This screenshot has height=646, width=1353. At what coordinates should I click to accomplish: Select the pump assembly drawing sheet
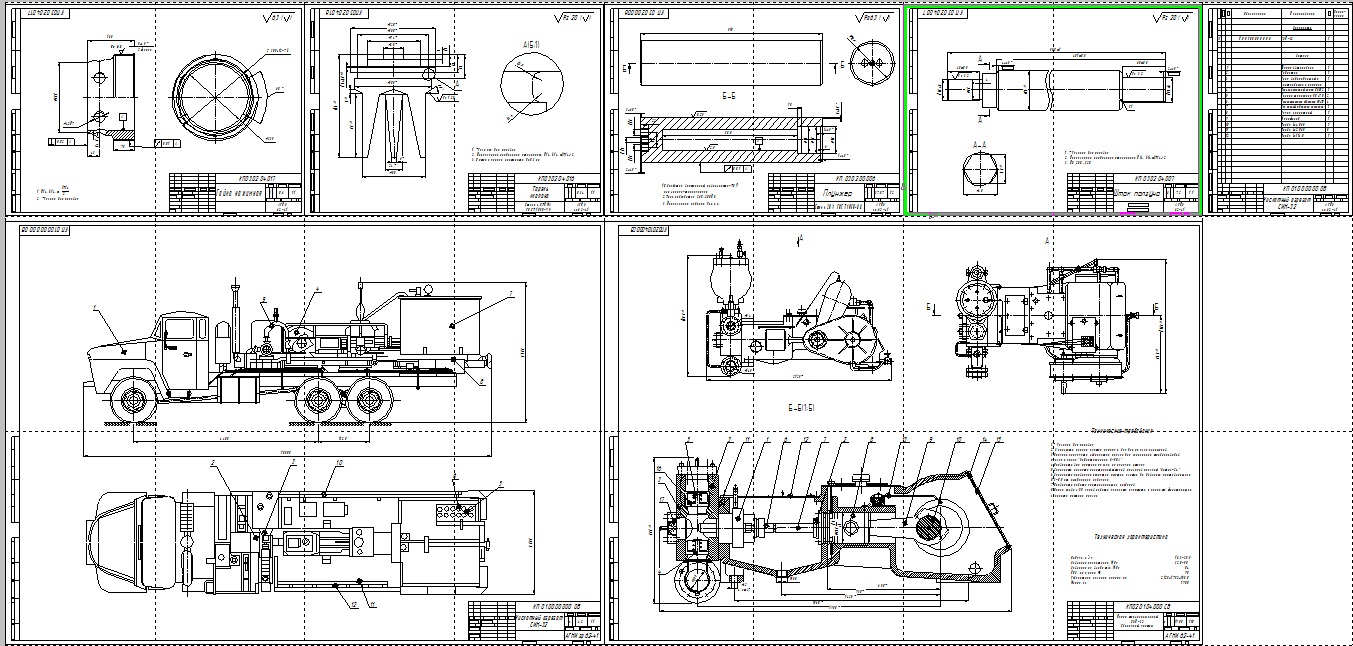(x=905, y=432)
